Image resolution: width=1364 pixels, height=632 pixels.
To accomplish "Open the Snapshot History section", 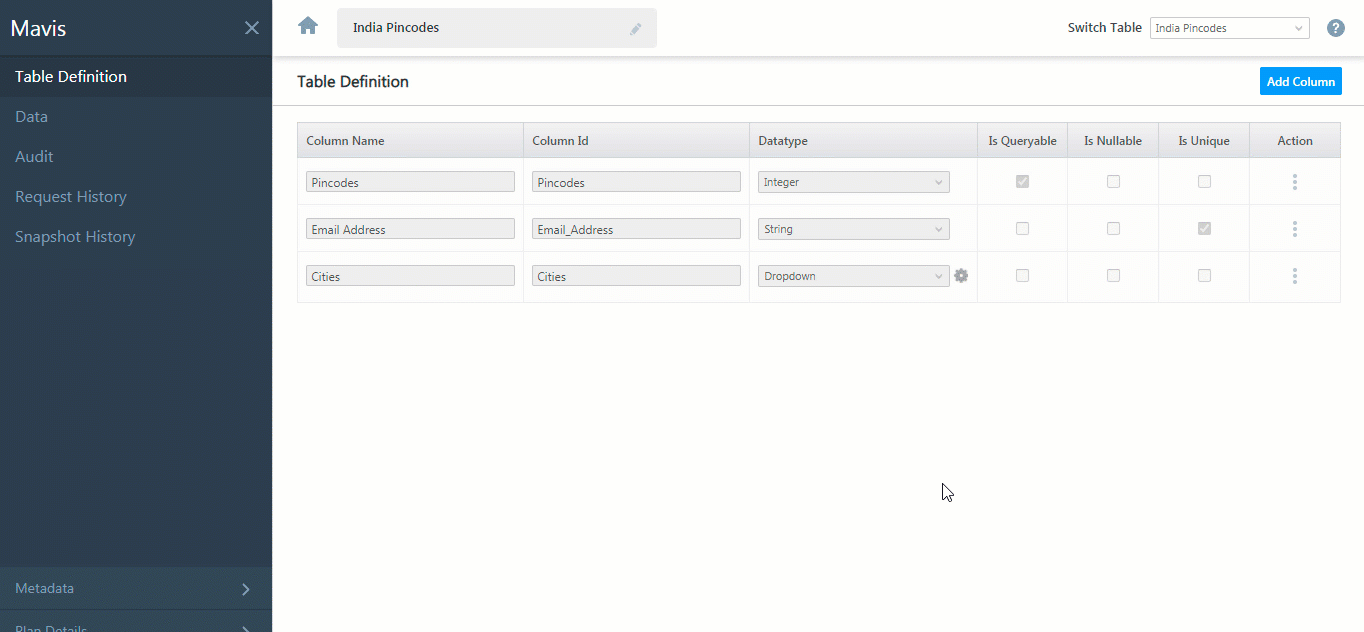I will pyautogui.click(x=75, y=236).
